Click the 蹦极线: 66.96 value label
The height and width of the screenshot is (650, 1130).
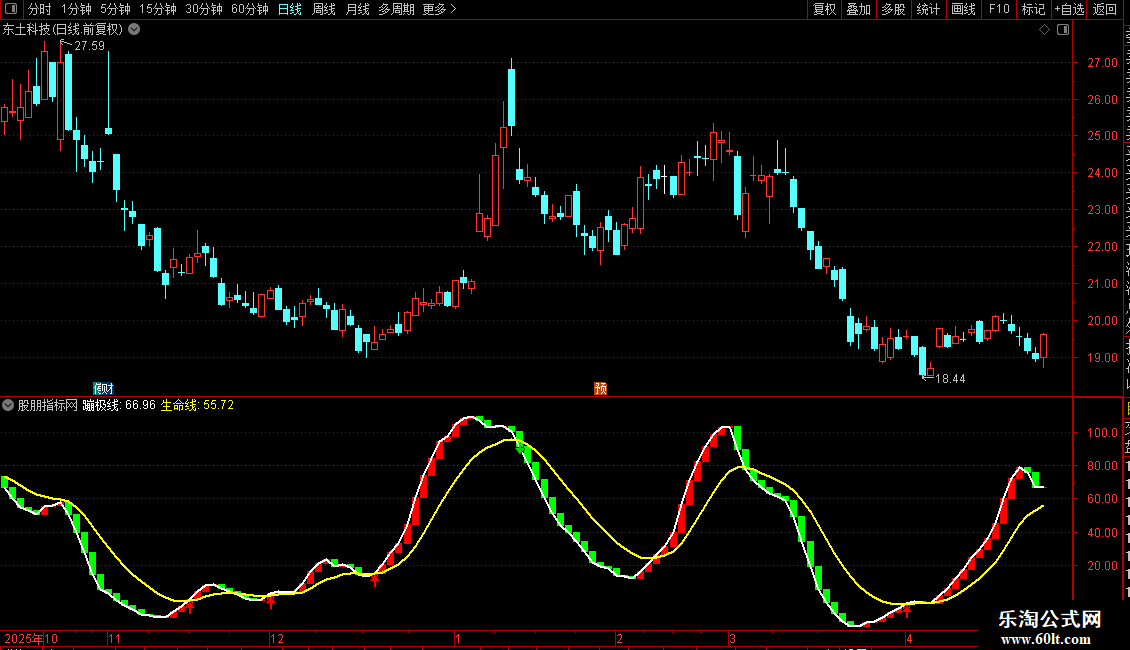tap(119, 405)
